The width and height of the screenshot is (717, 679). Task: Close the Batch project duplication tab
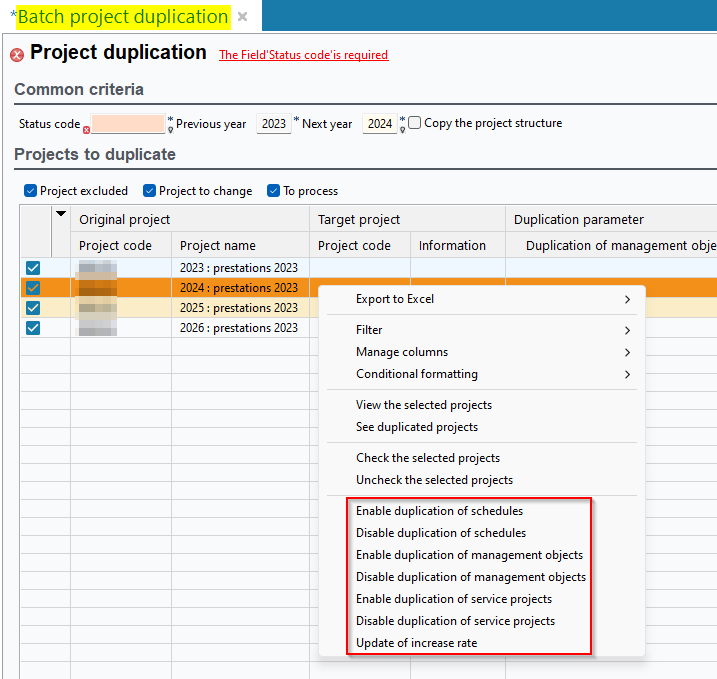pyautogui.click(x=242, y=17)
